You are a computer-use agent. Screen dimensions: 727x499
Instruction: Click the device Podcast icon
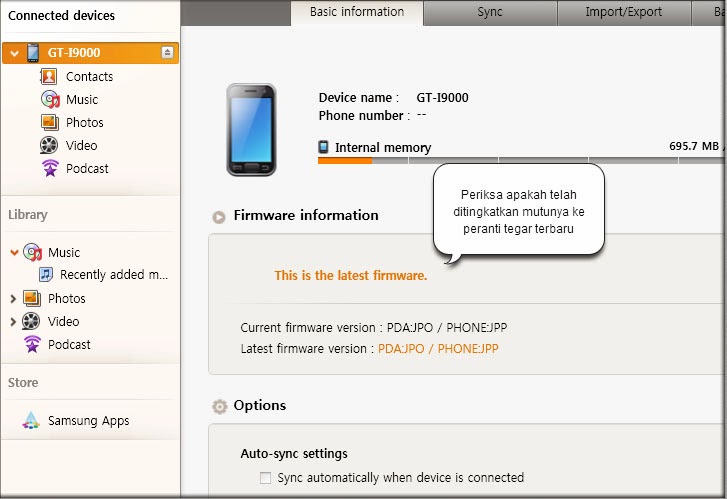click(x=50, y=168)
